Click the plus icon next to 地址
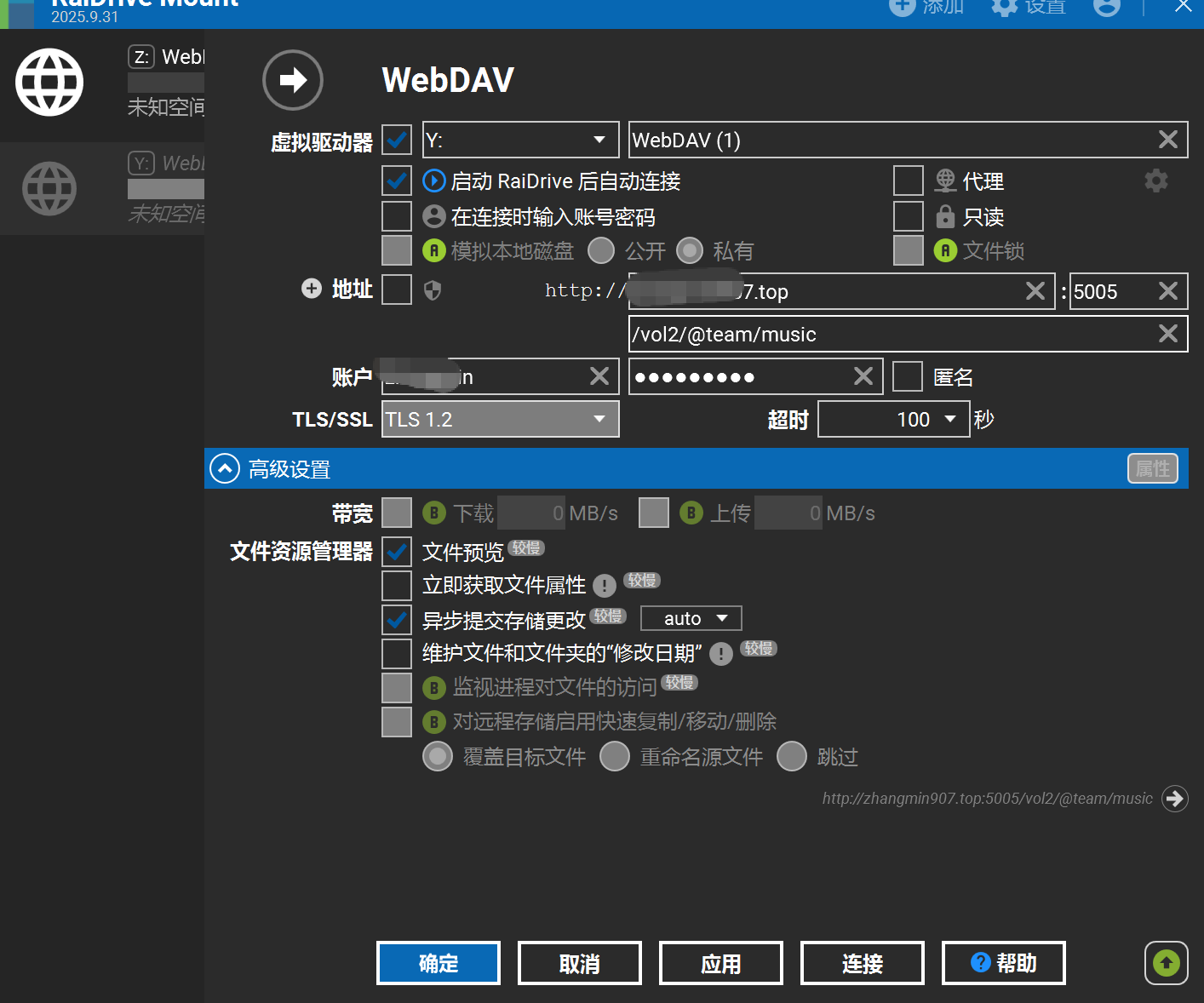 pos(312,289)
